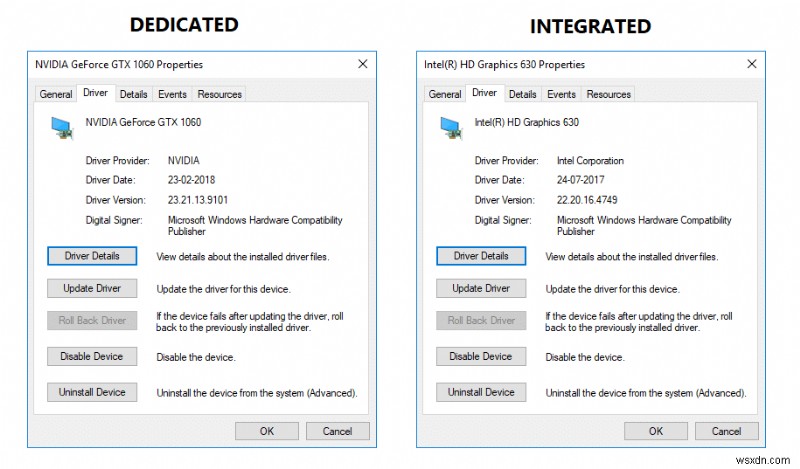The image size is (800, 469).
Task: Click Disable Device in the NVIDIA window
Action: (x=92, y=356)
